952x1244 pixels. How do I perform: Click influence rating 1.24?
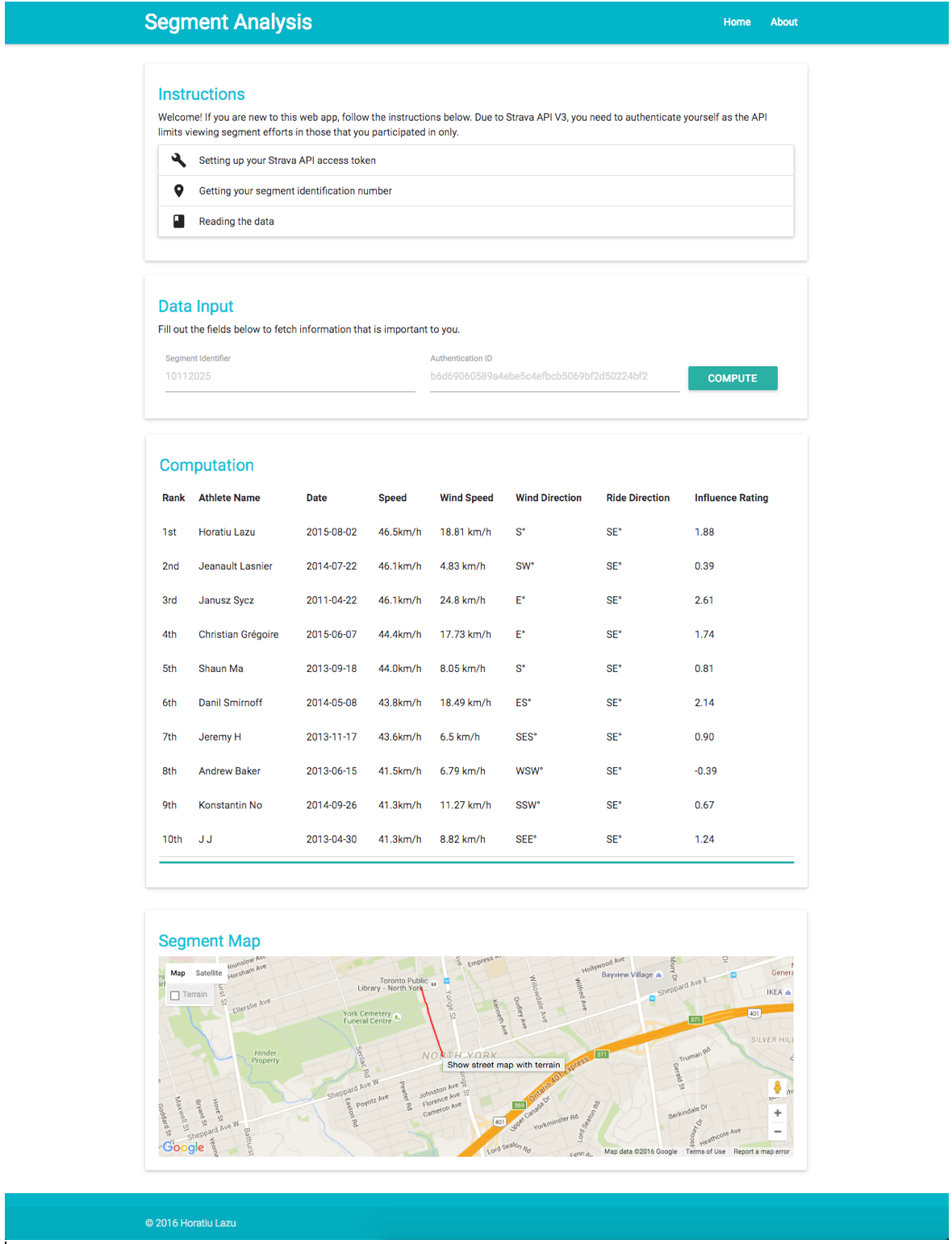(x=704, y=840)
